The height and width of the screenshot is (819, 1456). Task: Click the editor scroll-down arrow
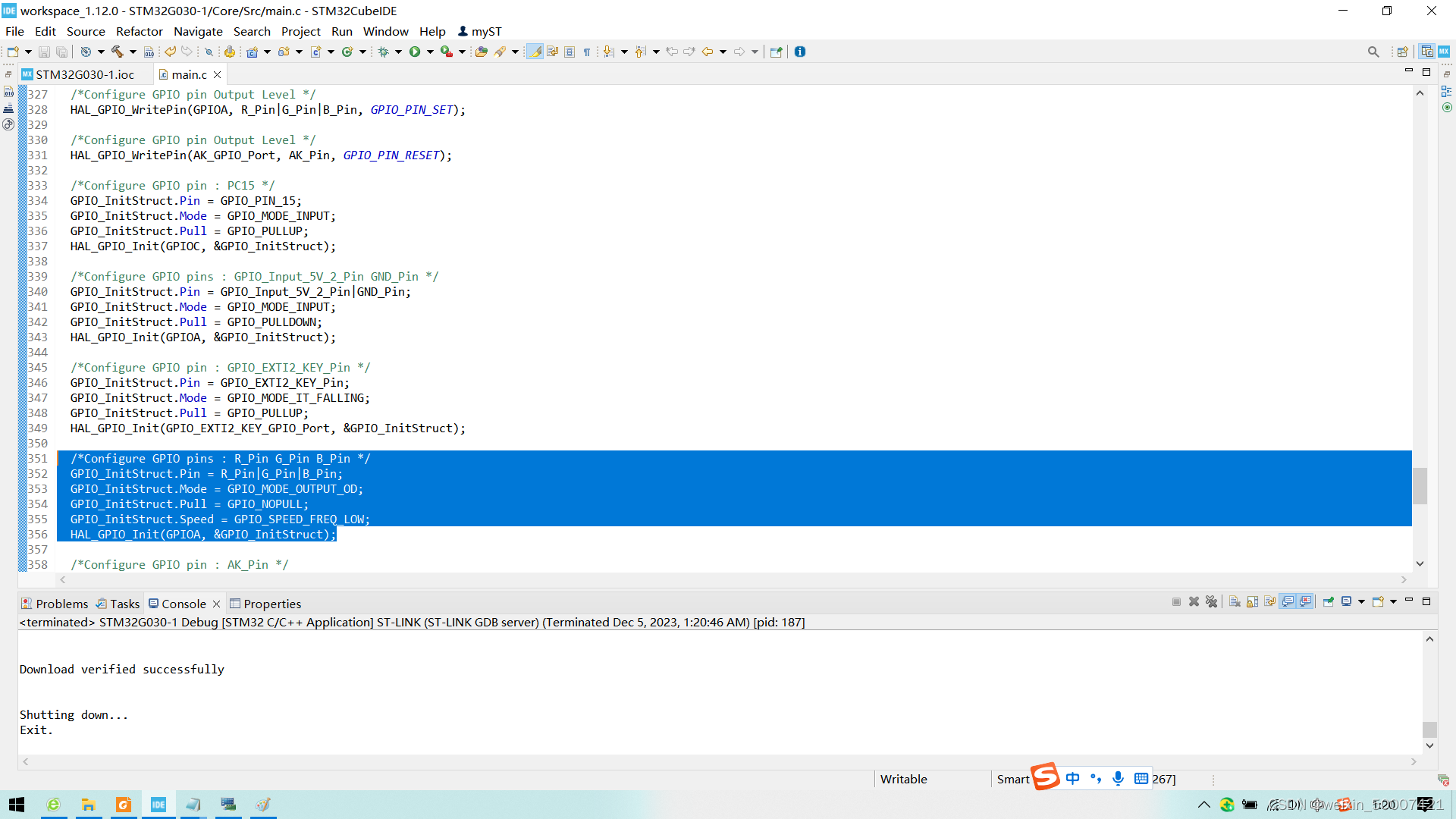(x=1420, y=563)
